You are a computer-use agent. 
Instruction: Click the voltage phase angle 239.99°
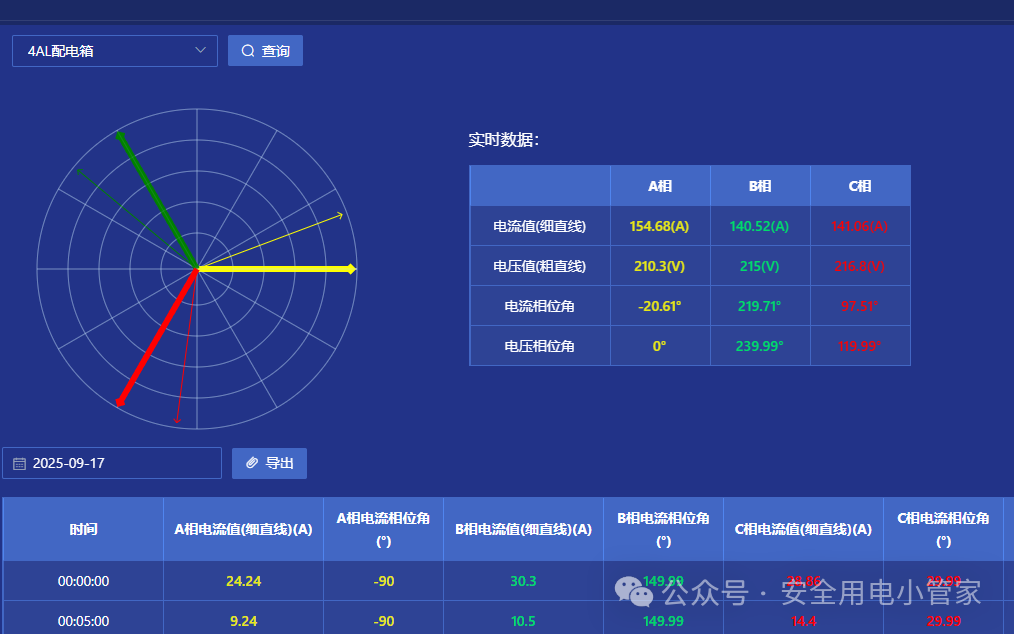tap(759, 347)
